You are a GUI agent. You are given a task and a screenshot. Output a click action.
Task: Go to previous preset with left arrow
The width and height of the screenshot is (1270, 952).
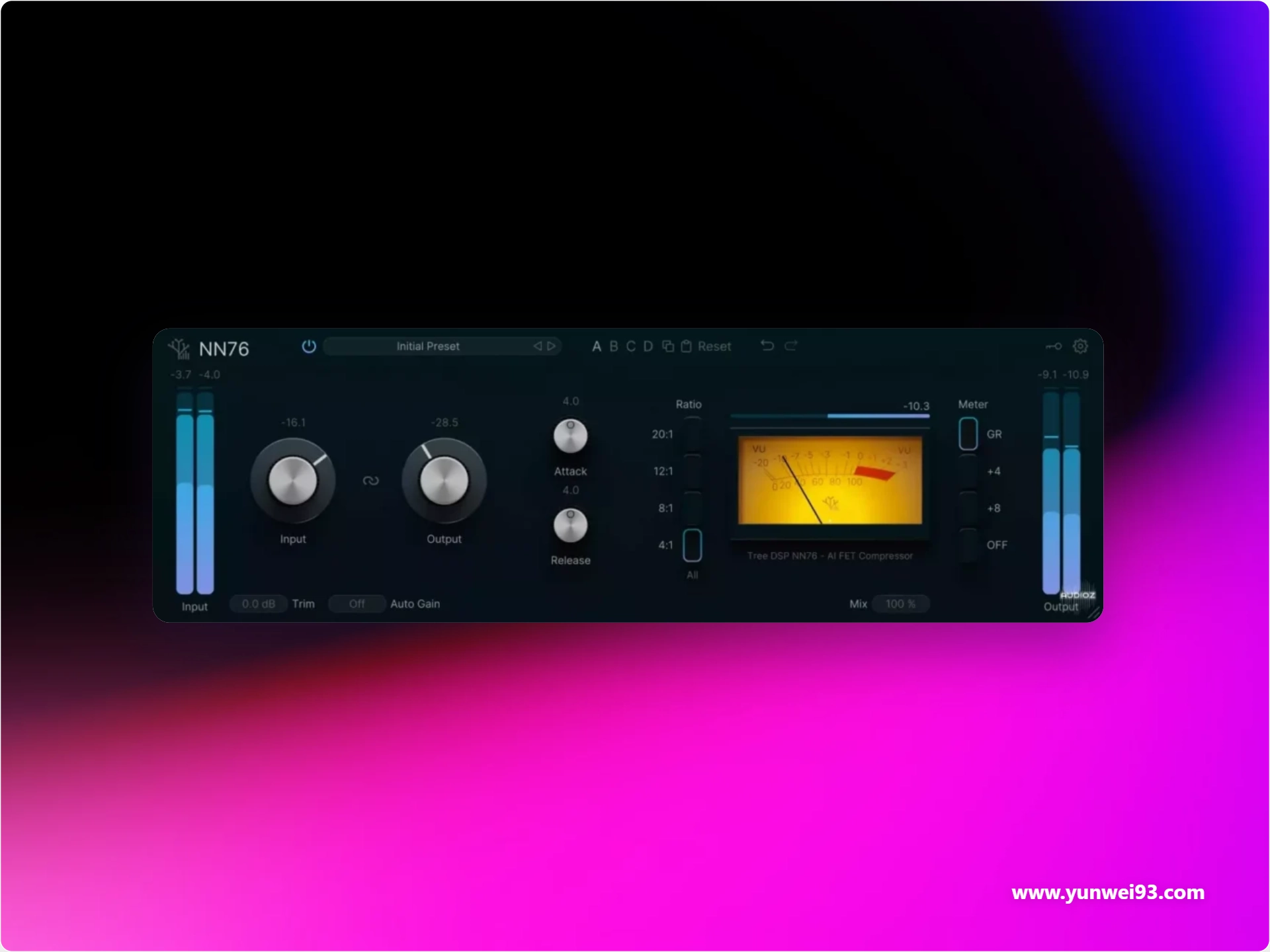coord(537,346)
